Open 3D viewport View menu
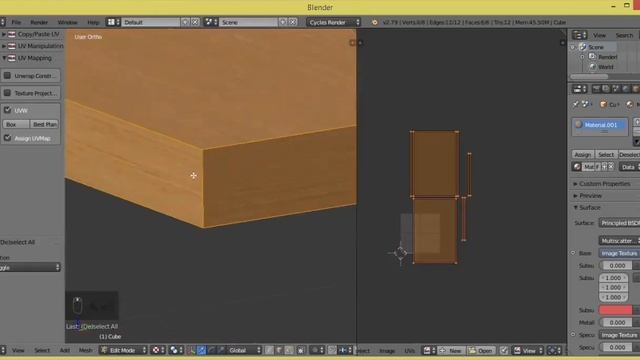The width and height of the screenshot is (640, 360). pos(18,350)
